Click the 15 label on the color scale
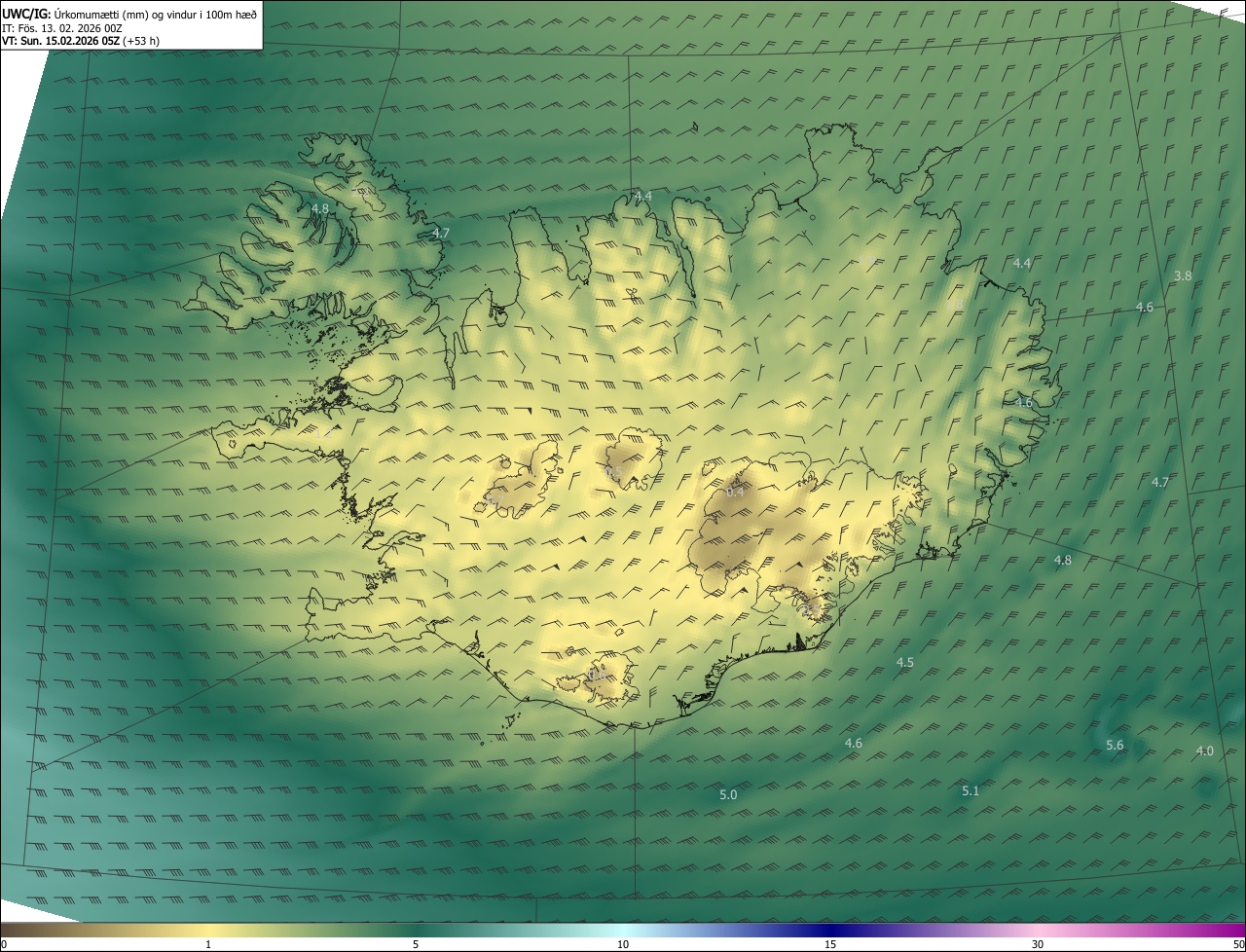Screen dimensions: 1246x952 [830, 944]
